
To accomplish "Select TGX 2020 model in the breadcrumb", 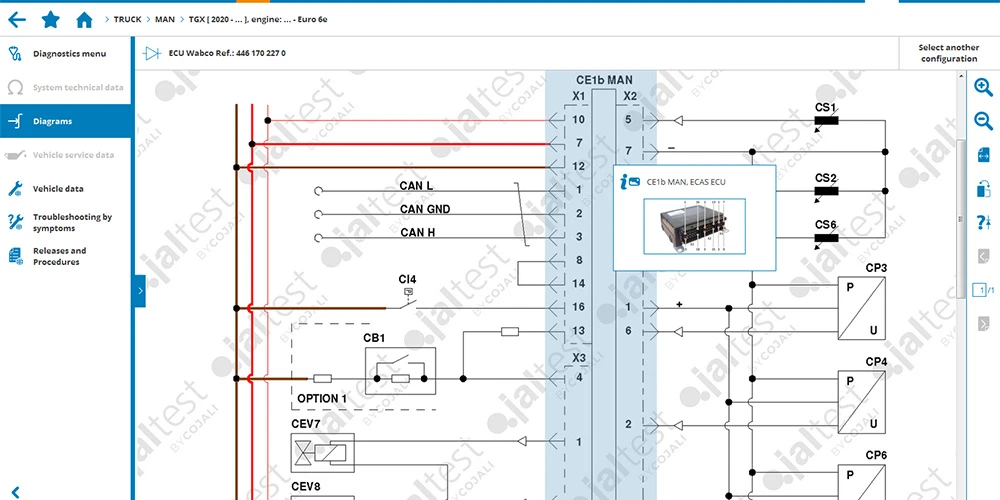I will (x=258, y=20).
